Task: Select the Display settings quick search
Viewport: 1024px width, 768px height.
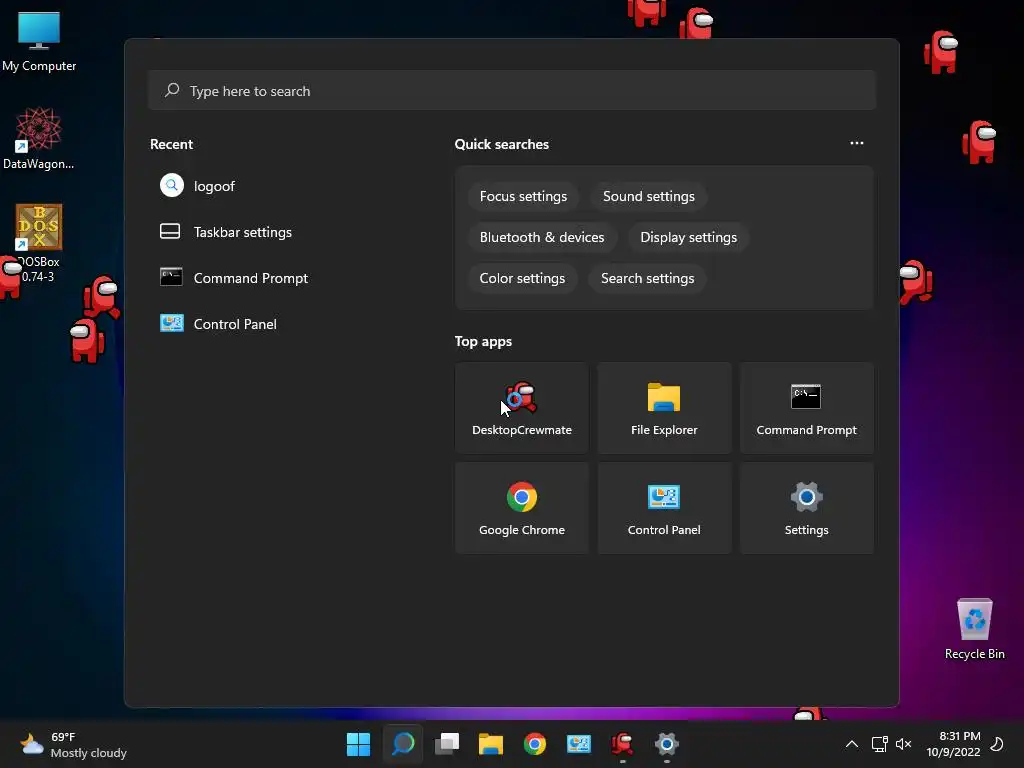Action: point(688,238)
